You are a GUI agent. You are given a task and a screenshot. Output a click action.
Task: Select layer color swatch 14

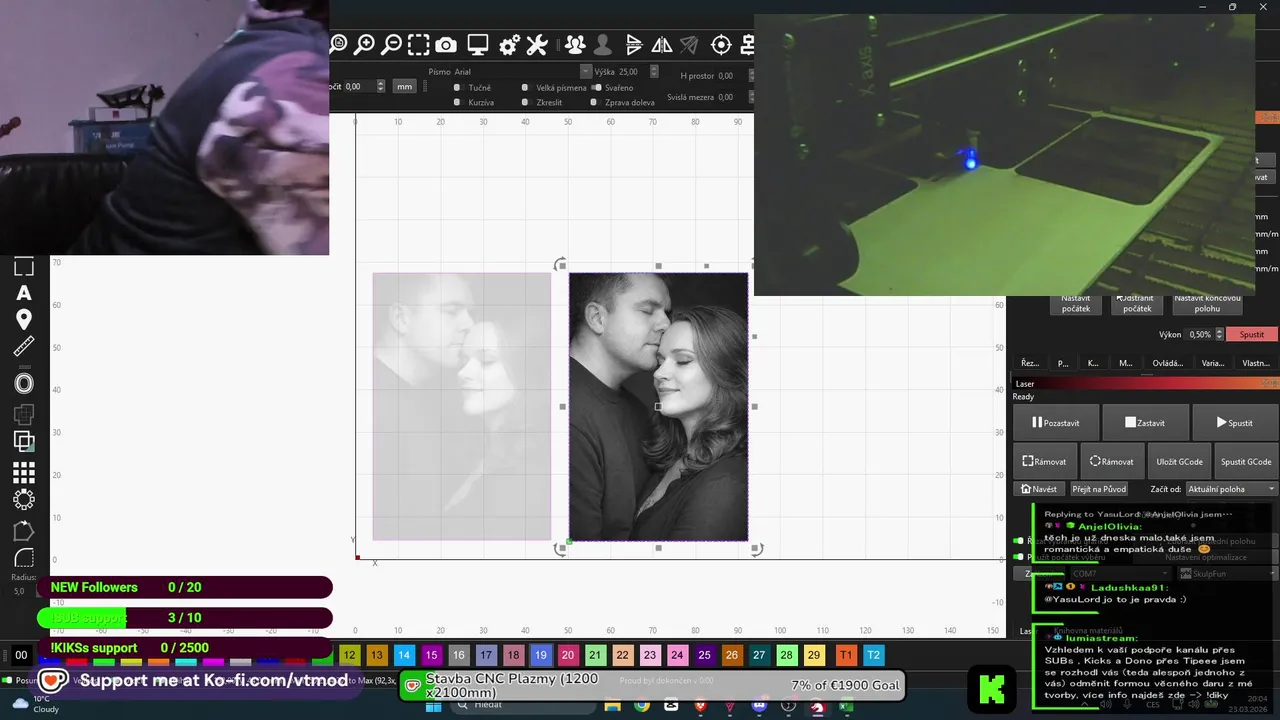click(404, 655)
